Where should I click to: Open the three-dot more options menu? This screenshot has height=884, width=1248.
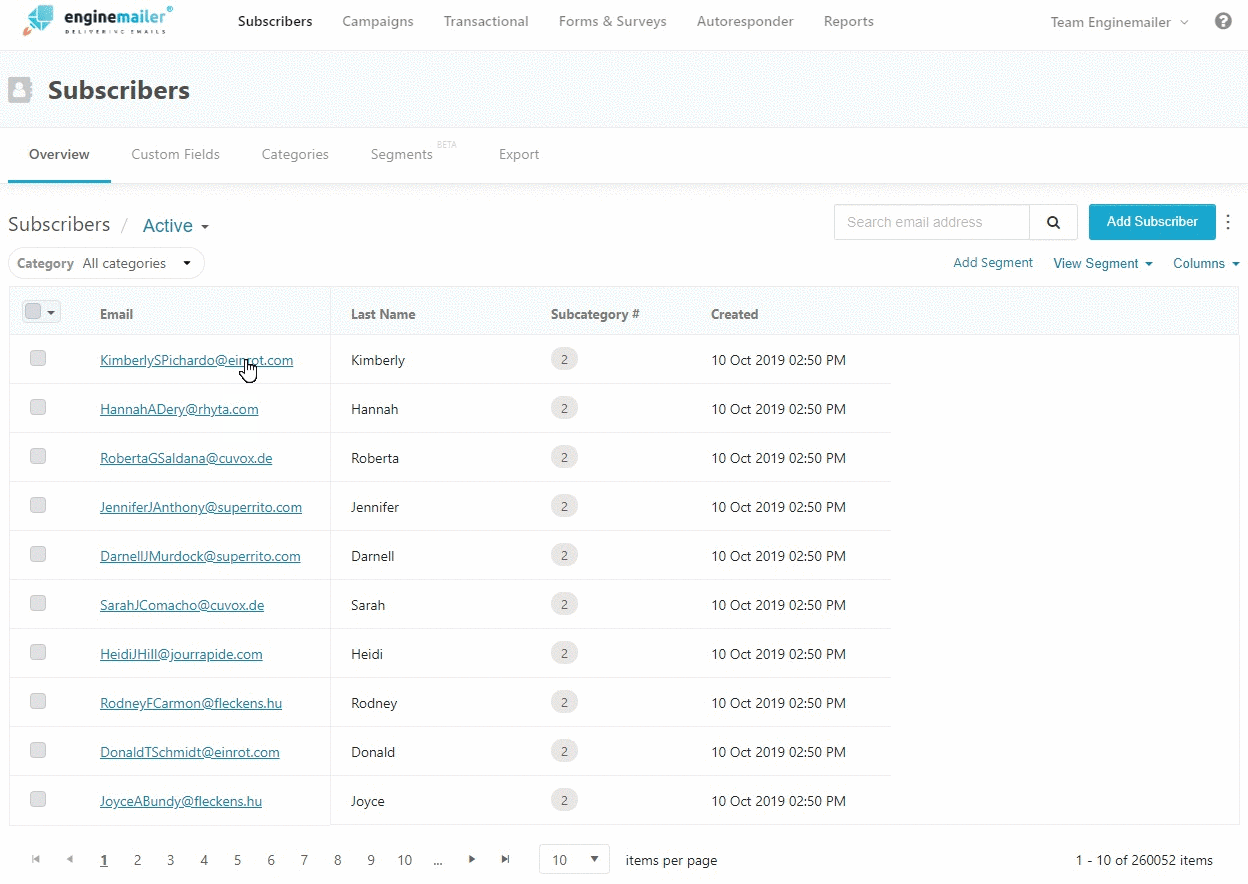[1229, 222]
